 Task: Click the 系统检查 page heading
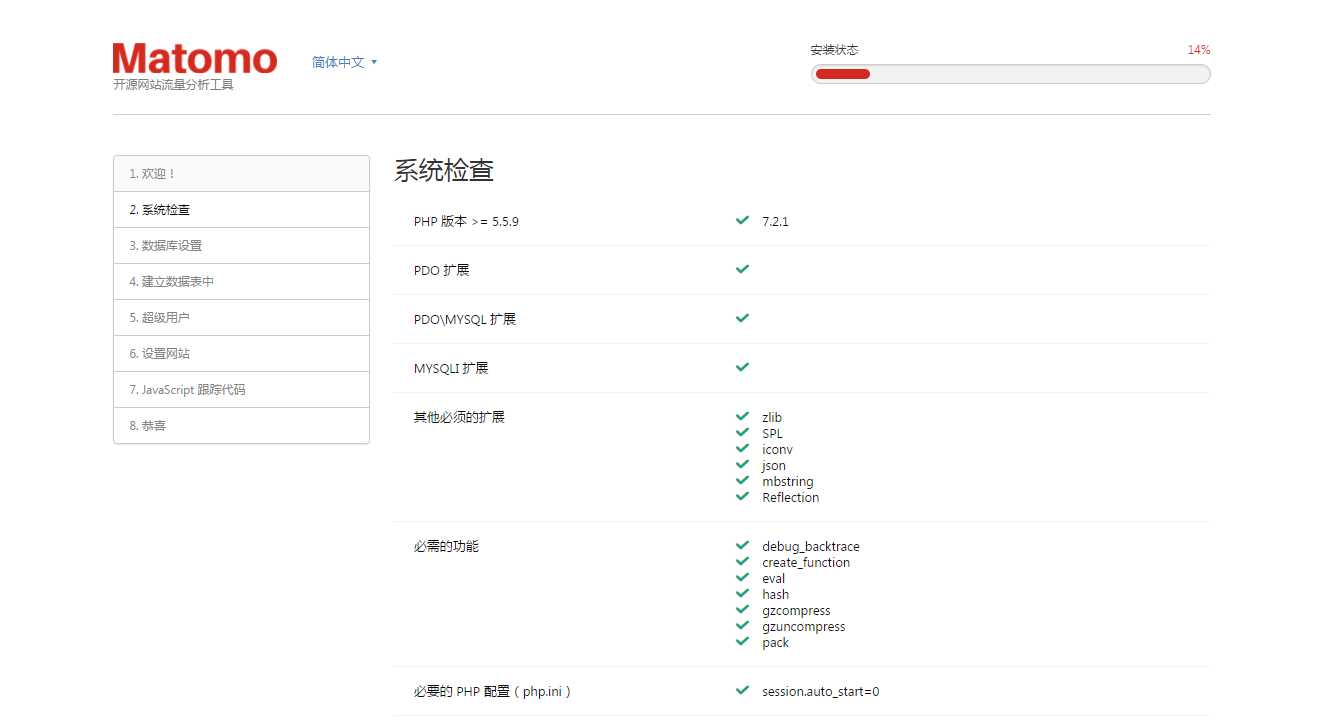444,171
